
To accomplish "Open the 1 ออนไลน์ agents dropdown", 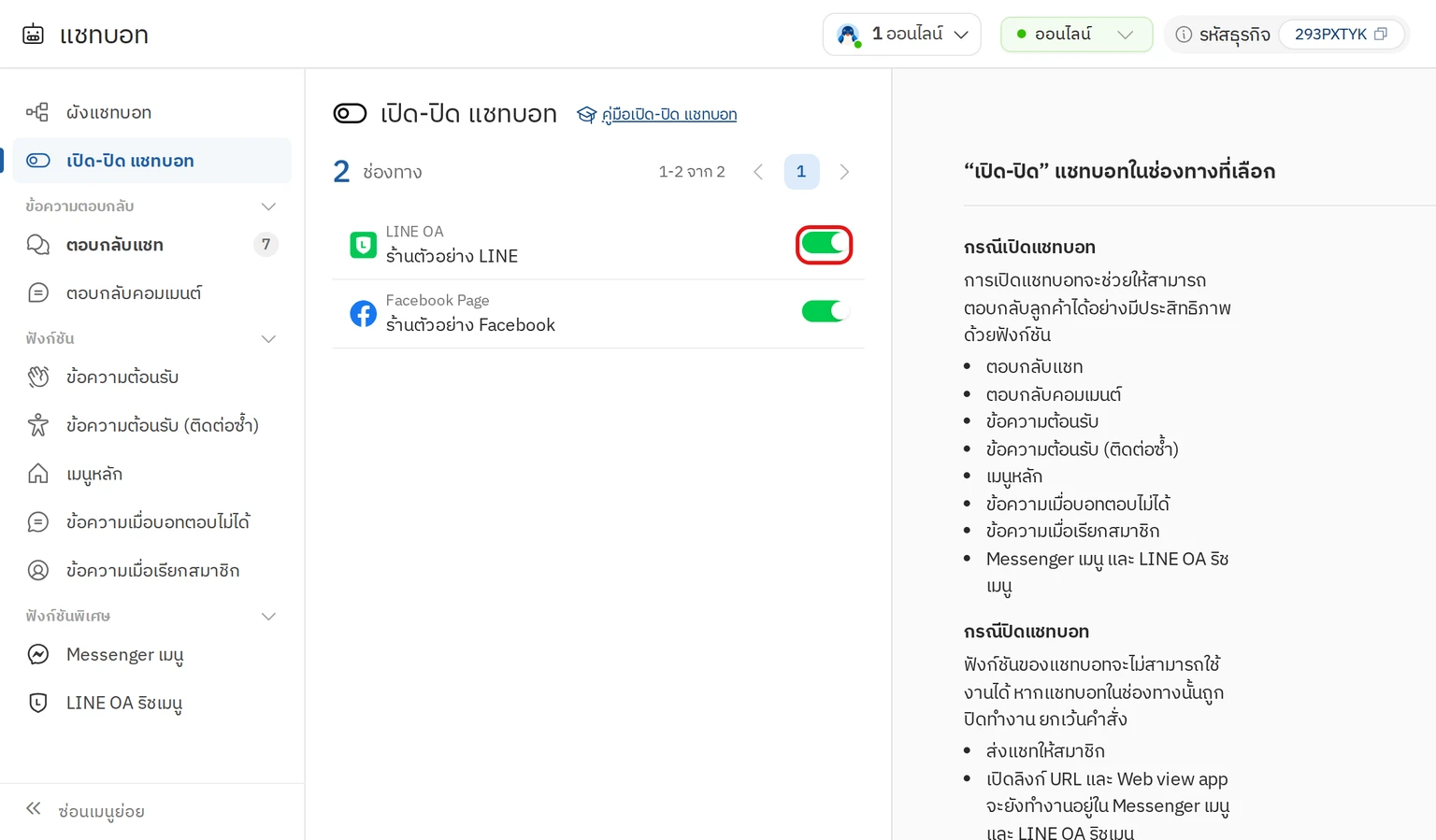I will pos(901,35).
